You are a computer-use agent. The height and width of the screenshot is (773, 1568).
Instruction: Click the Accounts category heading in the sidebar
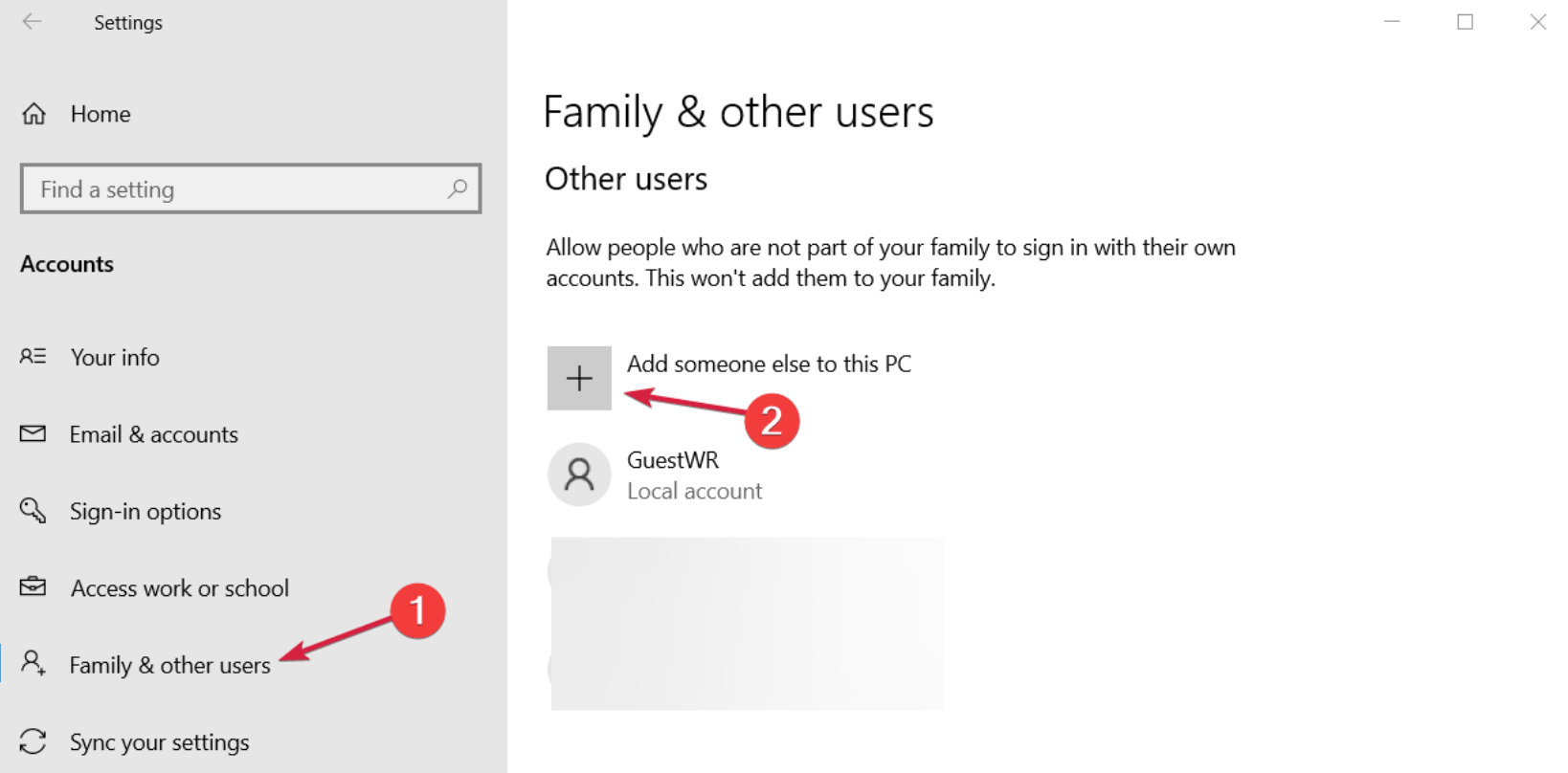pyautogui.click(x=67, y=264)
